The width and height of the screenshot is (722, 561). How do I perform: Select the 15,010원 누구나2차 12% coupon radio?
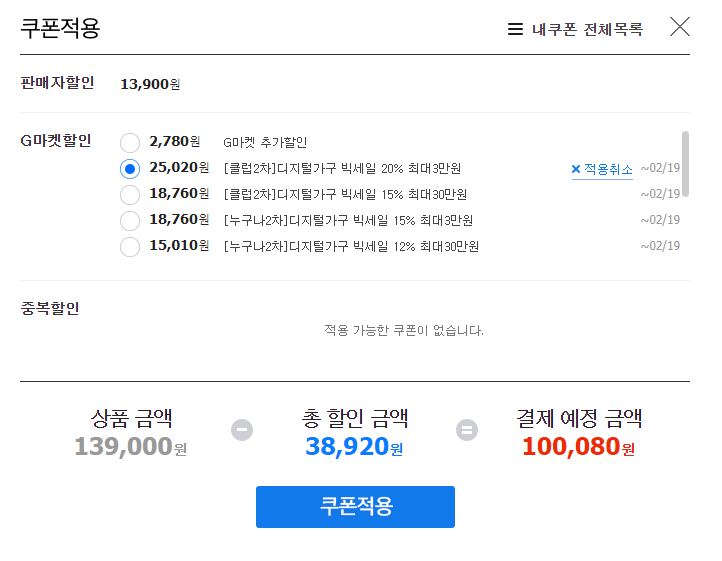[130, 247]
